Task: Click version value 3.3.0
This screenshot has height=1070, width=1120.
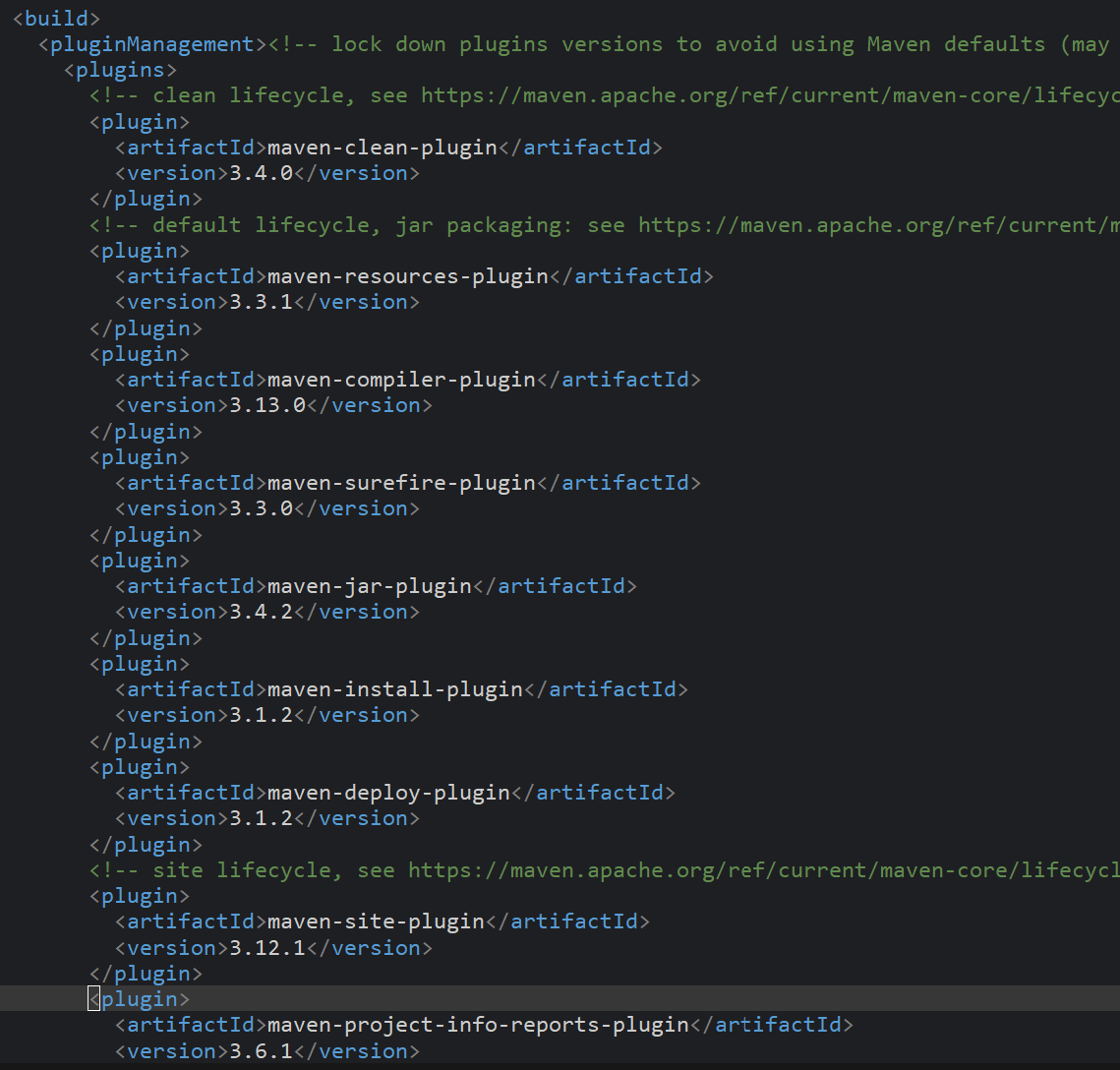Action: pos(261,508)
